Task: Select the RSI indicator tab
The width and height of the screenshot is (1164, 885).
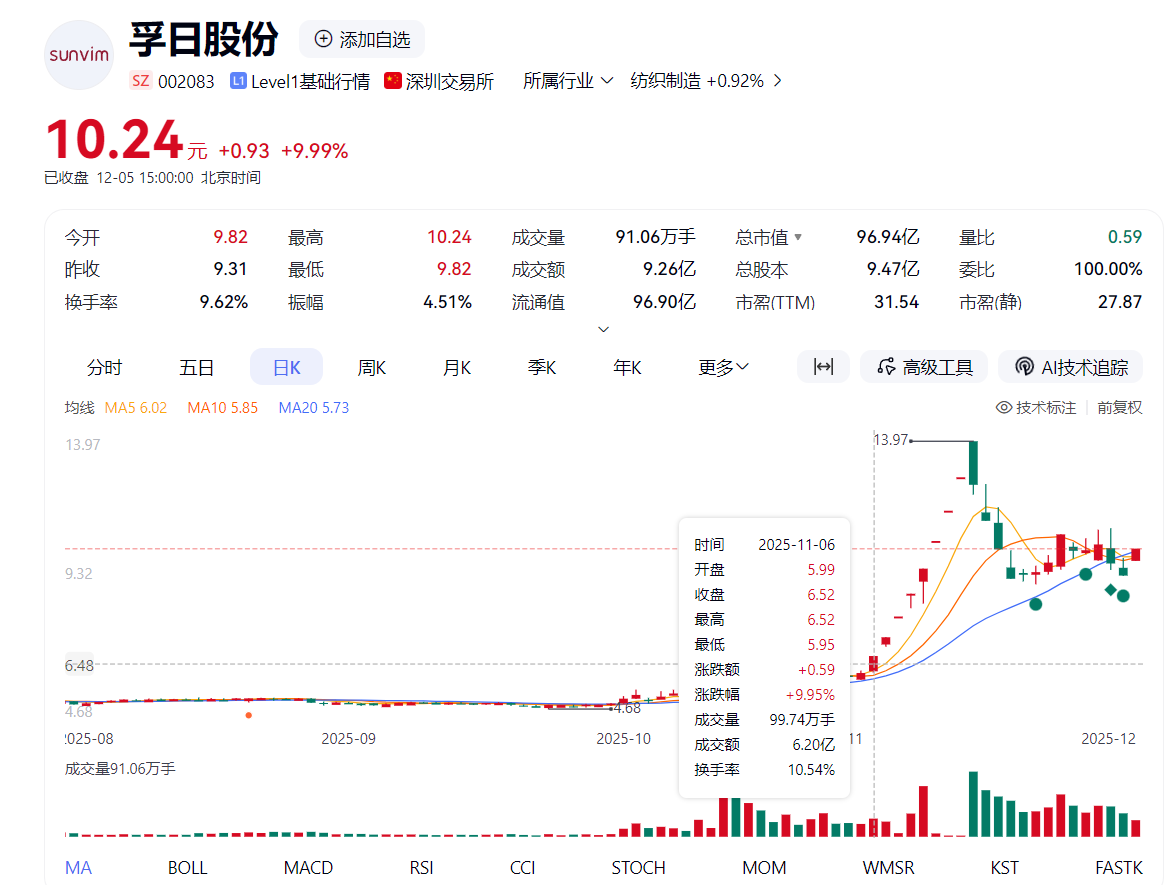Action: 421,868
